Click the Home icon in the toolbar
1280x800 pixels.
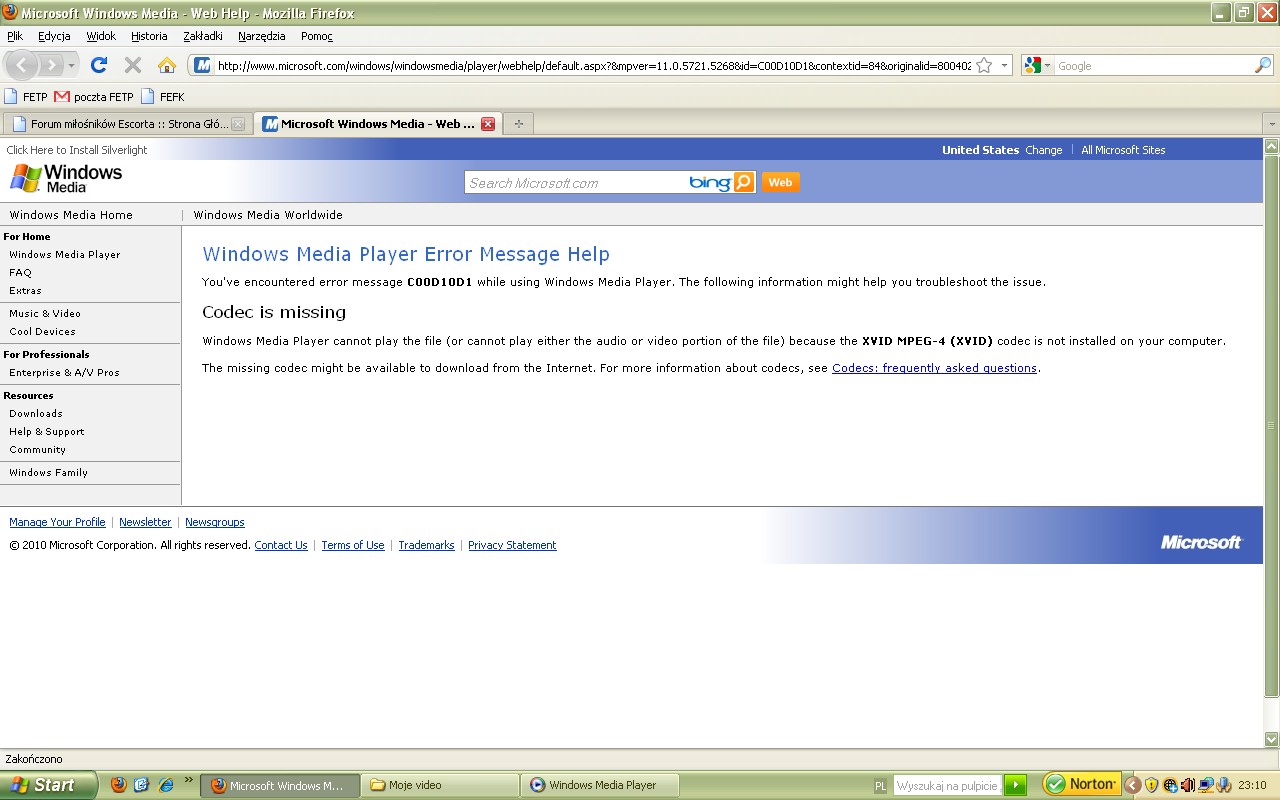(x=167, y=65)
